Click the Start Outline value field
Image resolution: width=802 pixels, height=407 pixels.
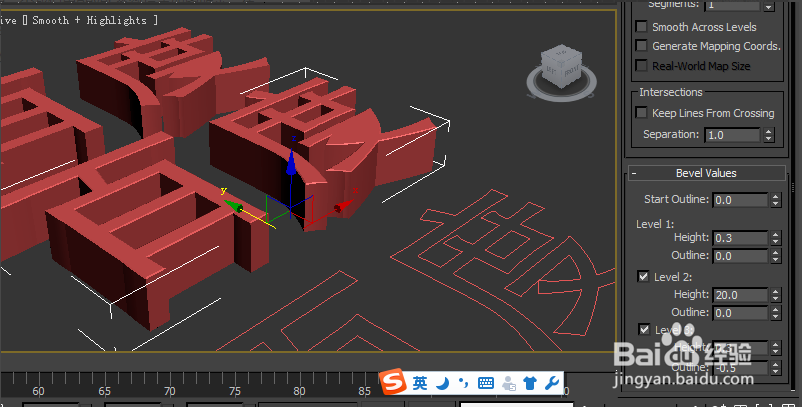740,200
